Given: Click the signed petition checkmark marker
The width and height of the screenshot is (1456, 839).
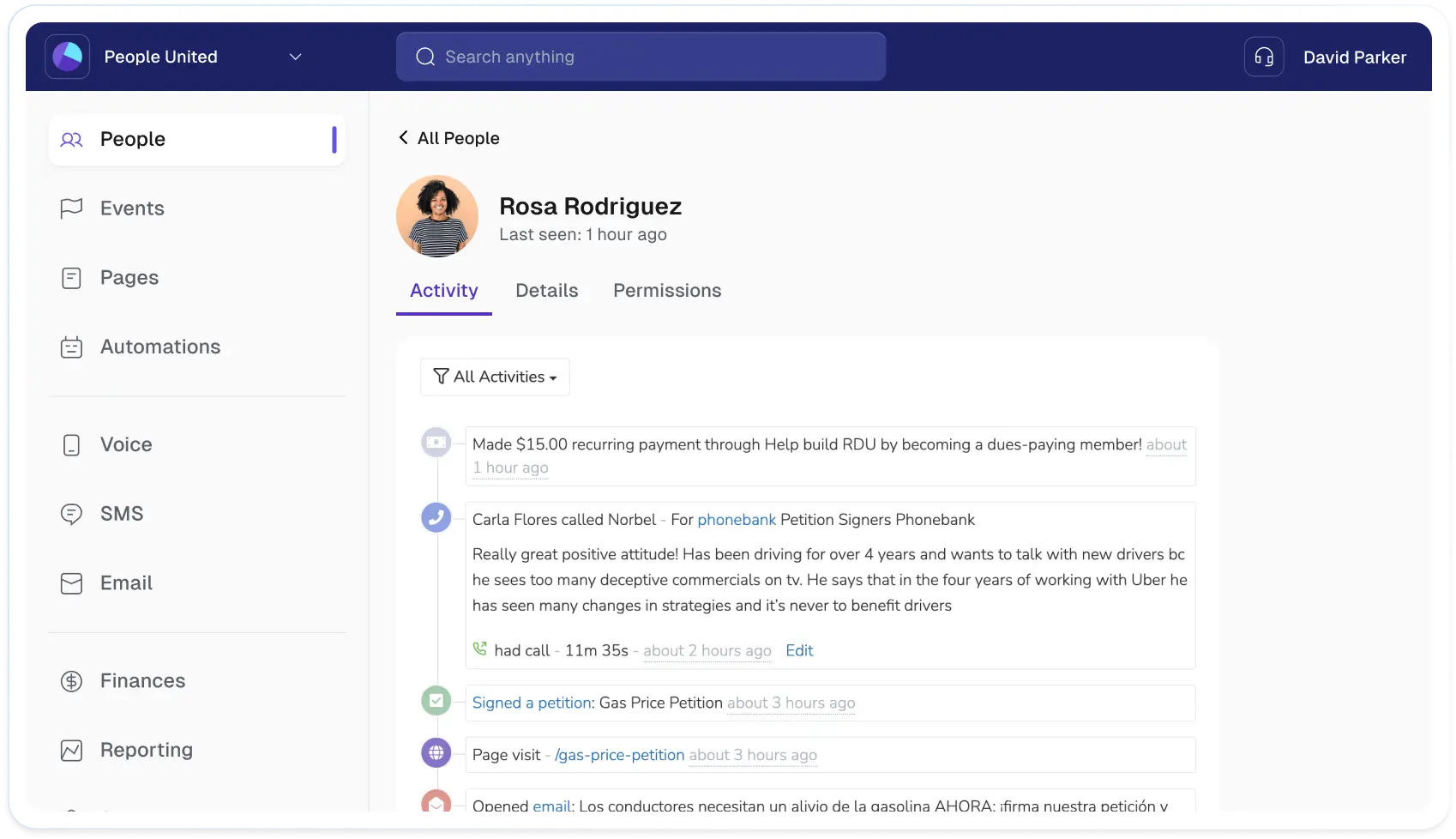Looking at the screenshot, I should (436, 701).
